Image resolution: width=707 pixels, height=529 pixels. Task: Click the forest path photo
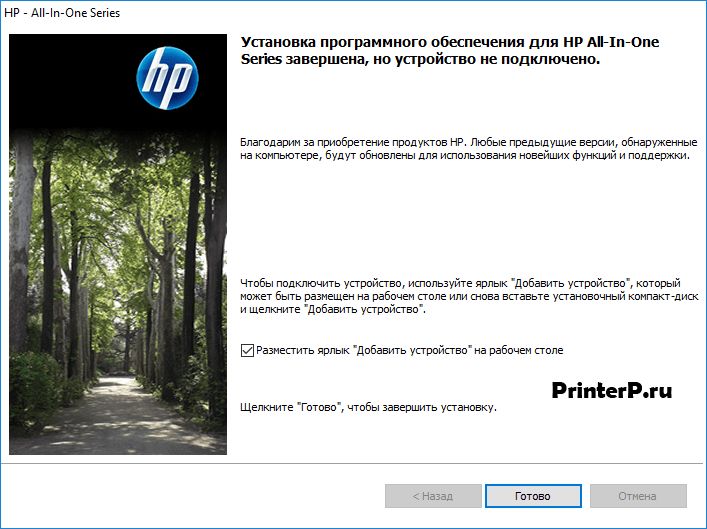(x=118, y=300)
